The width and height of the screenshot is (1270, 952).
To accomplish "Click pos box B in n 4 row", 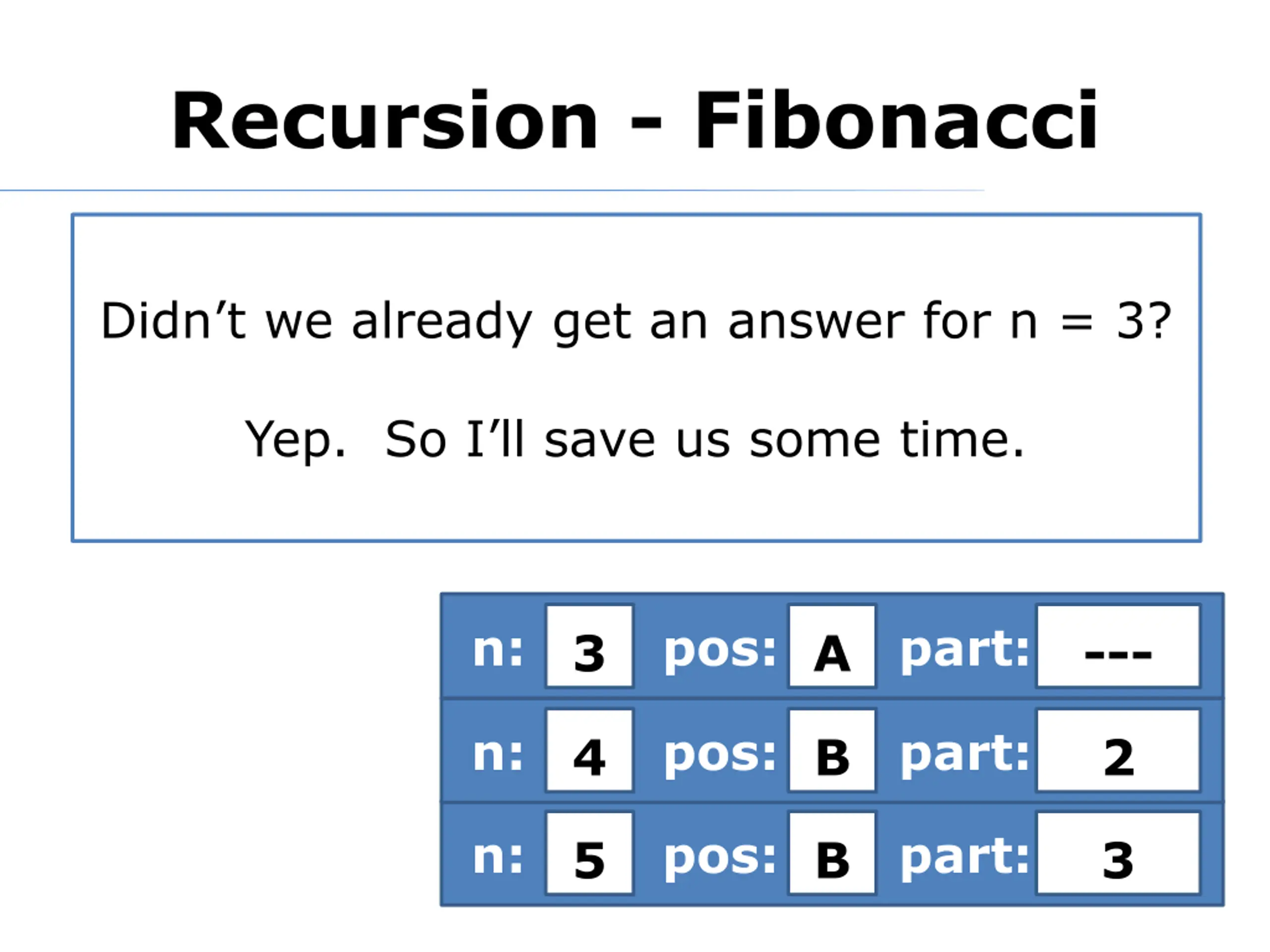I will [832, 751].
